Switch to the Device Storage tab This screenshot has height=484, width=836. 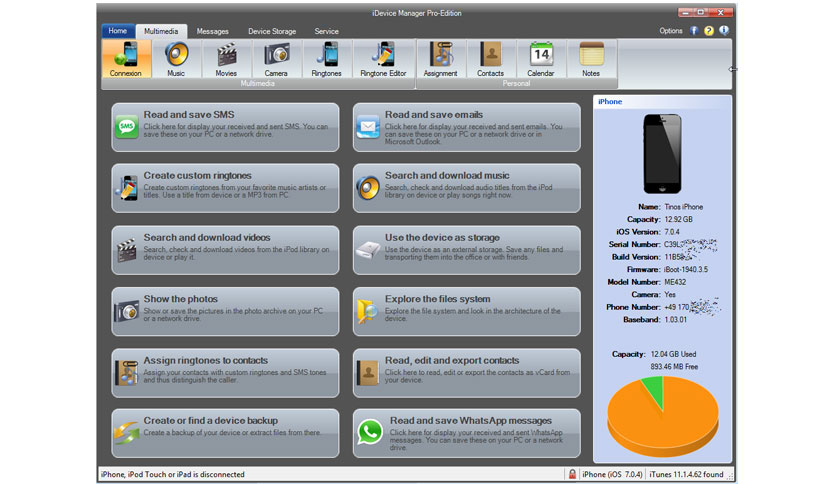click(272, 31)
